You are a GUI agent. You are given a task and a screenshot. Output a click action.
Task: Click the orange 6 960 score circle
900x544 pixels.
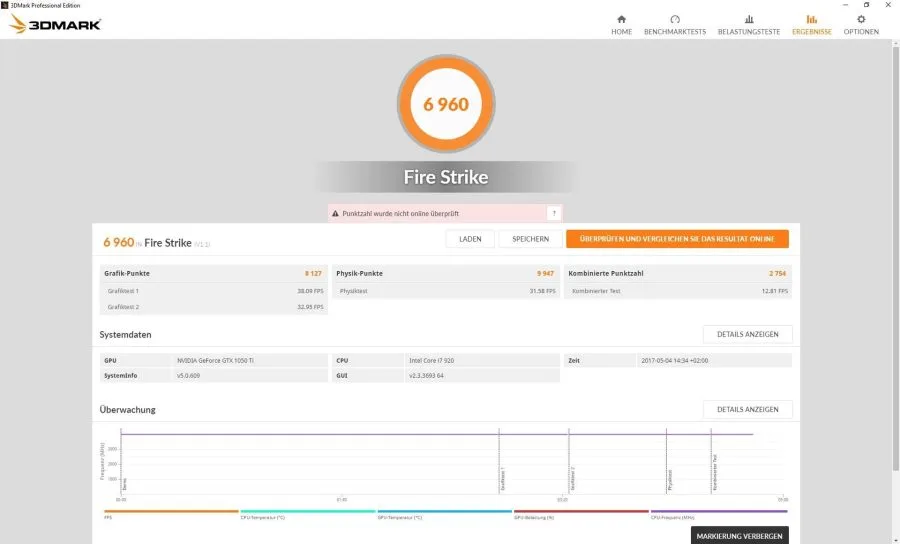pos(446,104)
